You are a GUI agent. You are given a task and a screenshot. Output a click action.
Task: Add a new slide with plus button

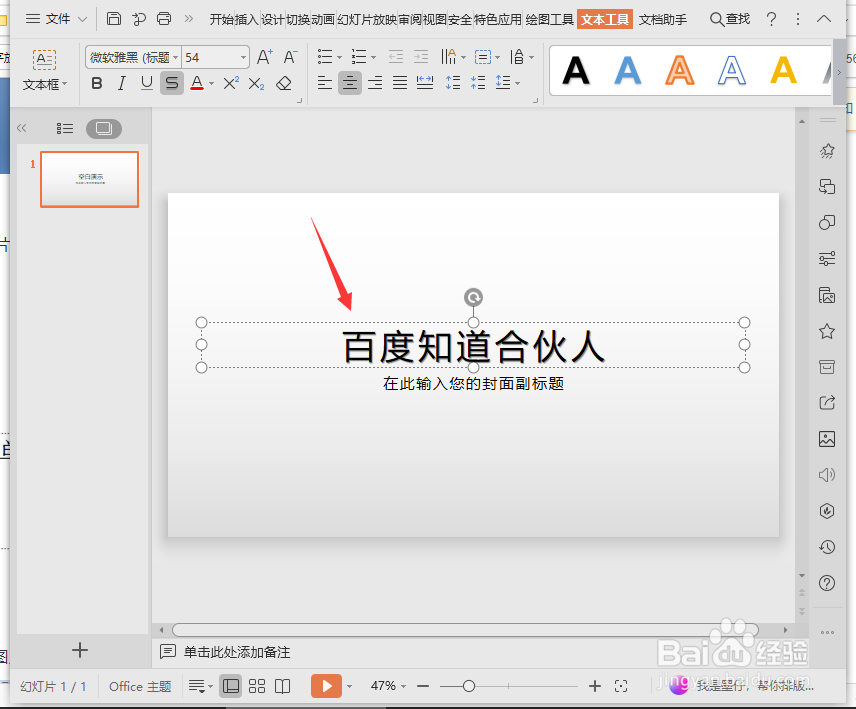[80, 650]
